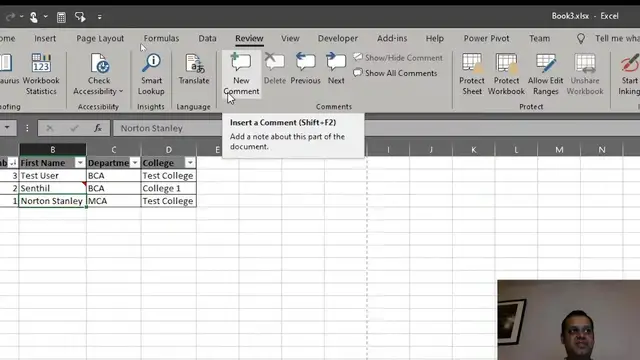The width and height of the screenshot is (640, 360).
Task: Open Allow Edit Ranges
Action: point(545,74)
